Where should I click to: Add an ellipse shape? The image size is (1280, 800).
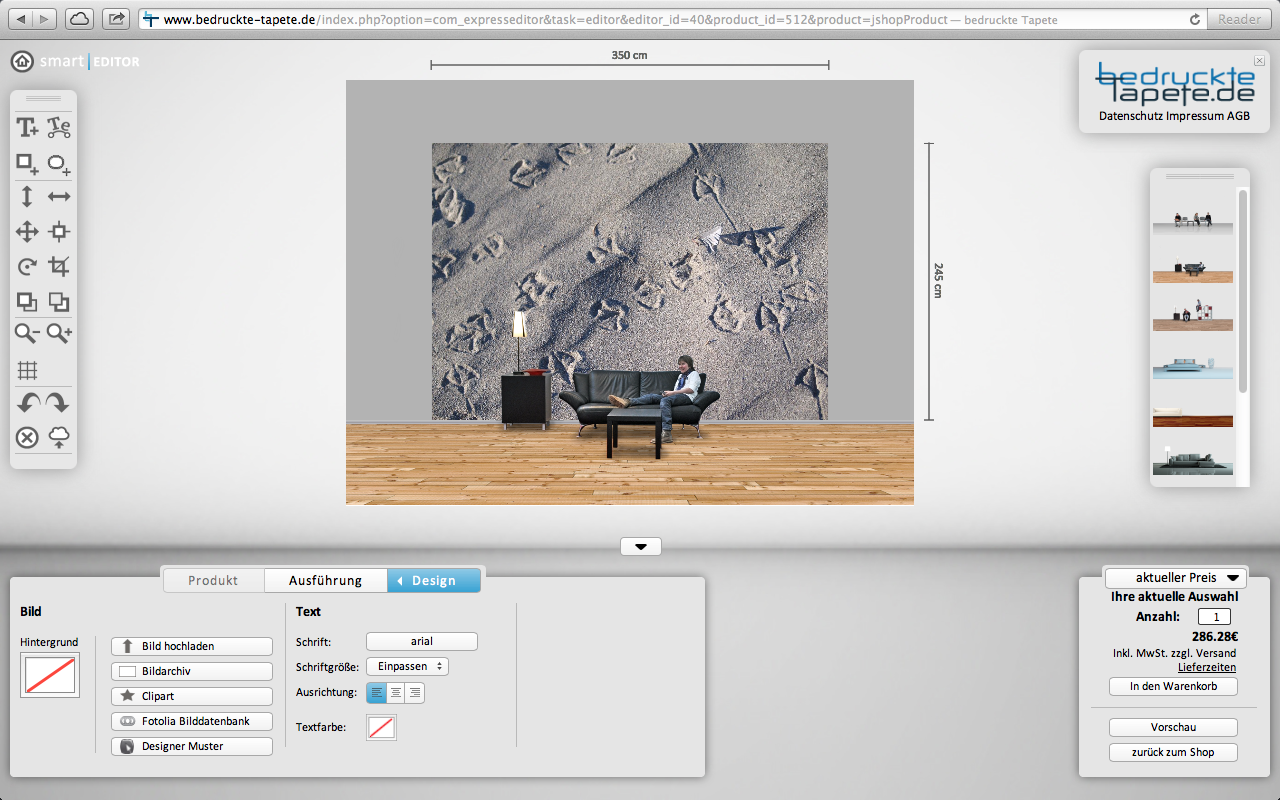pos(59,163)
